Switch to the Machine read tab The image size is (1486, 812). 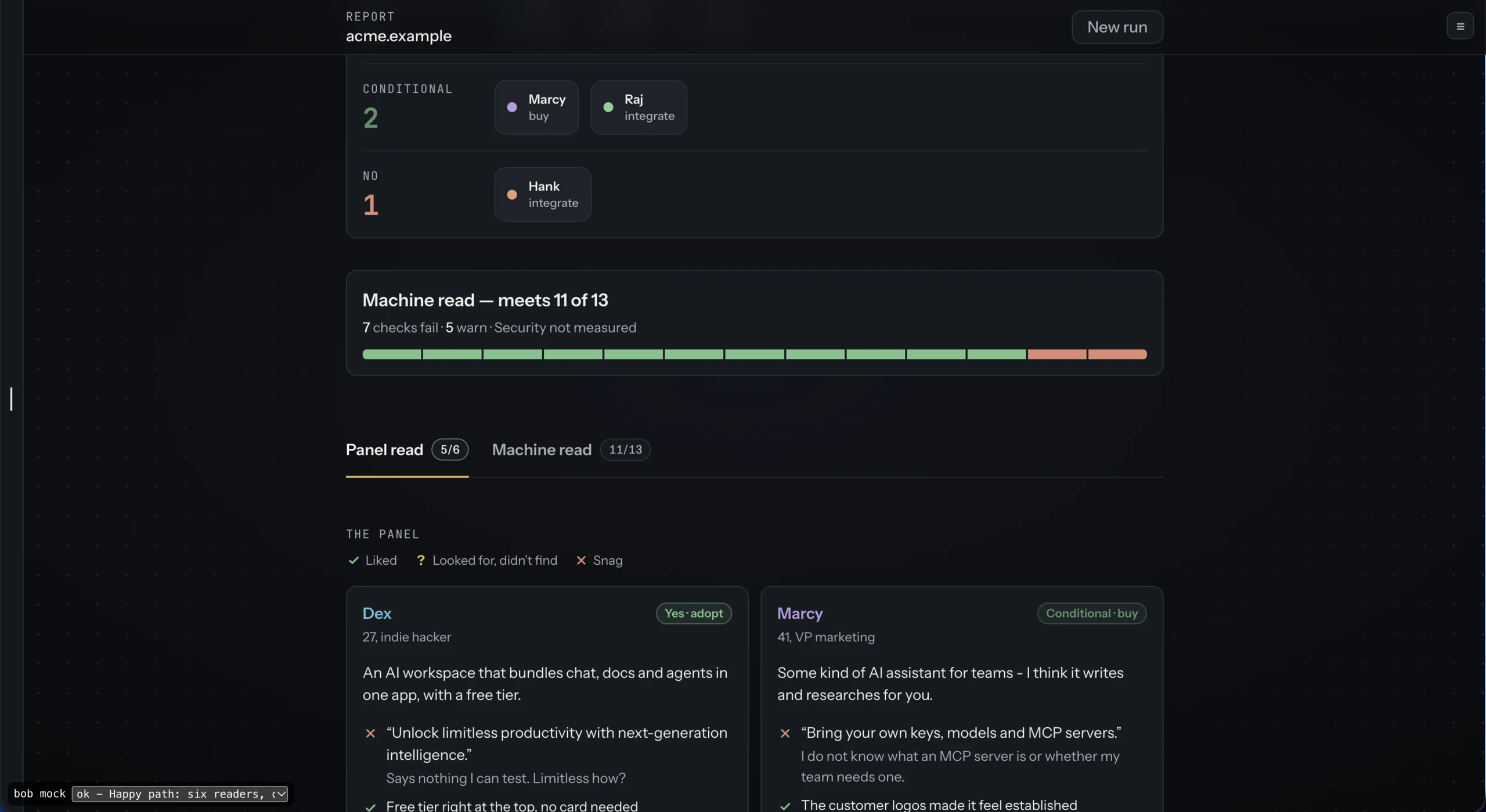point(571,450)
